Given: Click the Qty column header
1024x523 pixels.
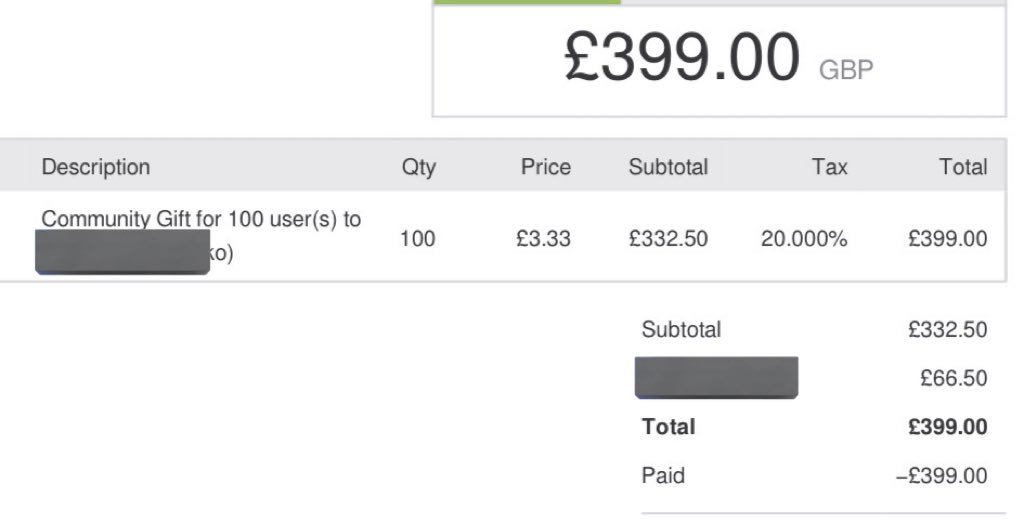Looking at the screenshot, I should click(x=419, y=167).
